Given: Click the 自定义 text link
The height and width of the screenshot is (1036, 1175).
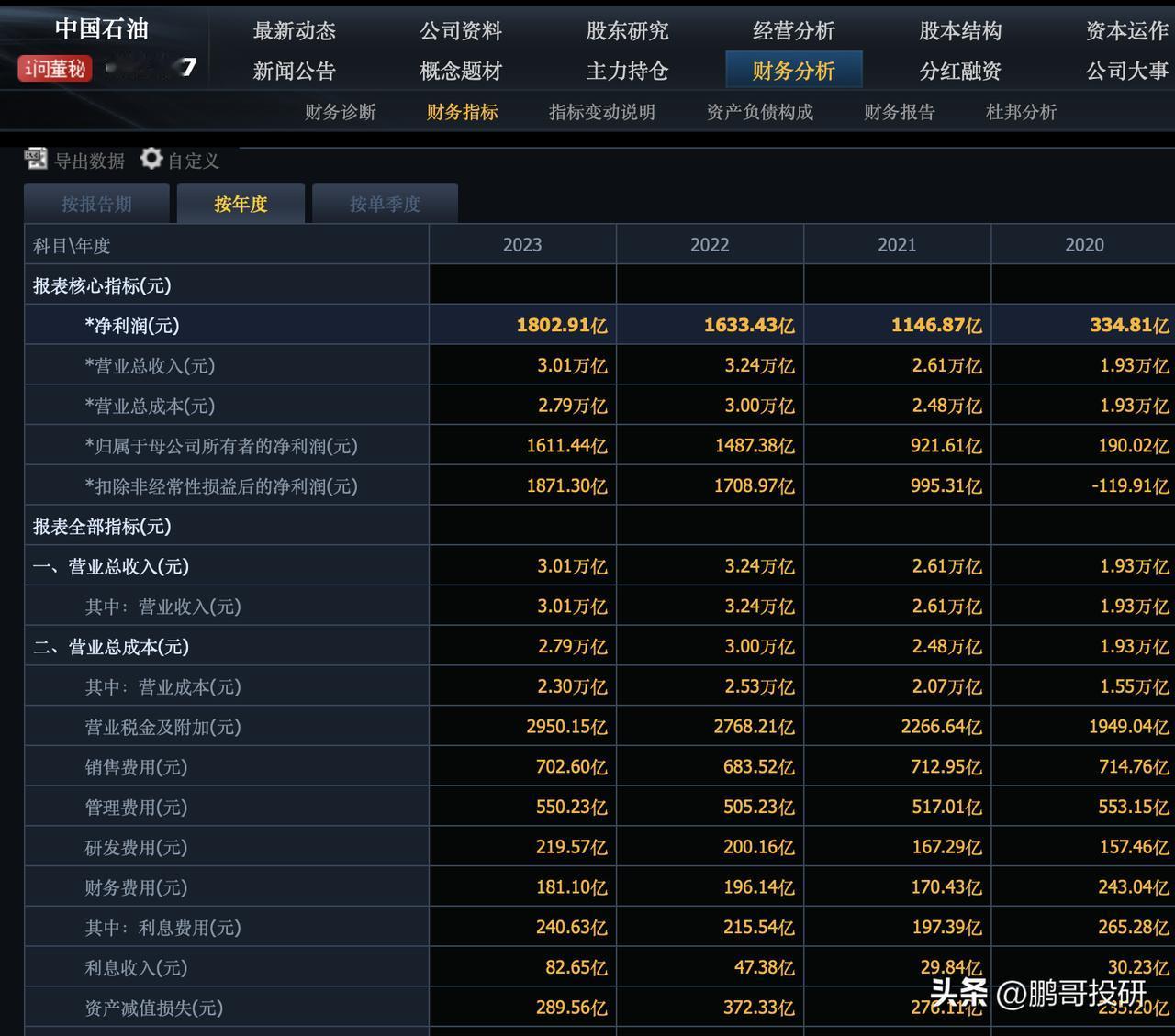Looking at the screenshot, I should click(x=193, y=161).
